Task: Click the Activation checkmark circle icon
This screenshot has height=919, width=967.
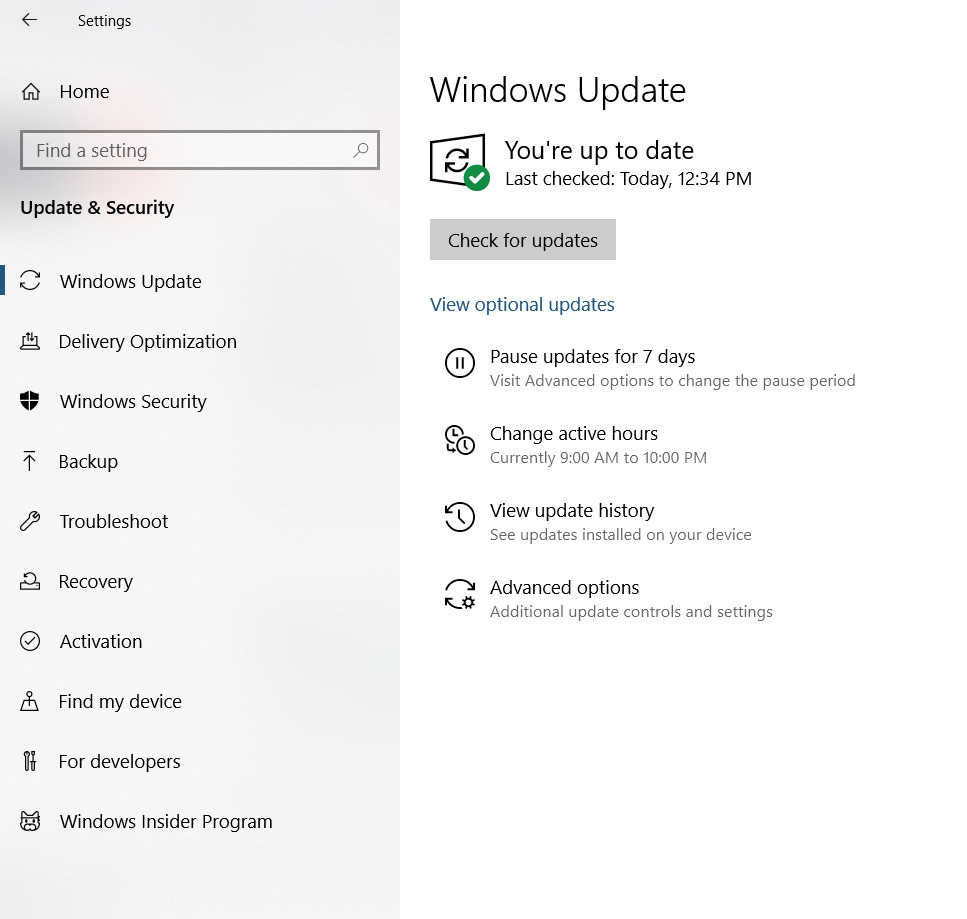Action: point(30,641)
